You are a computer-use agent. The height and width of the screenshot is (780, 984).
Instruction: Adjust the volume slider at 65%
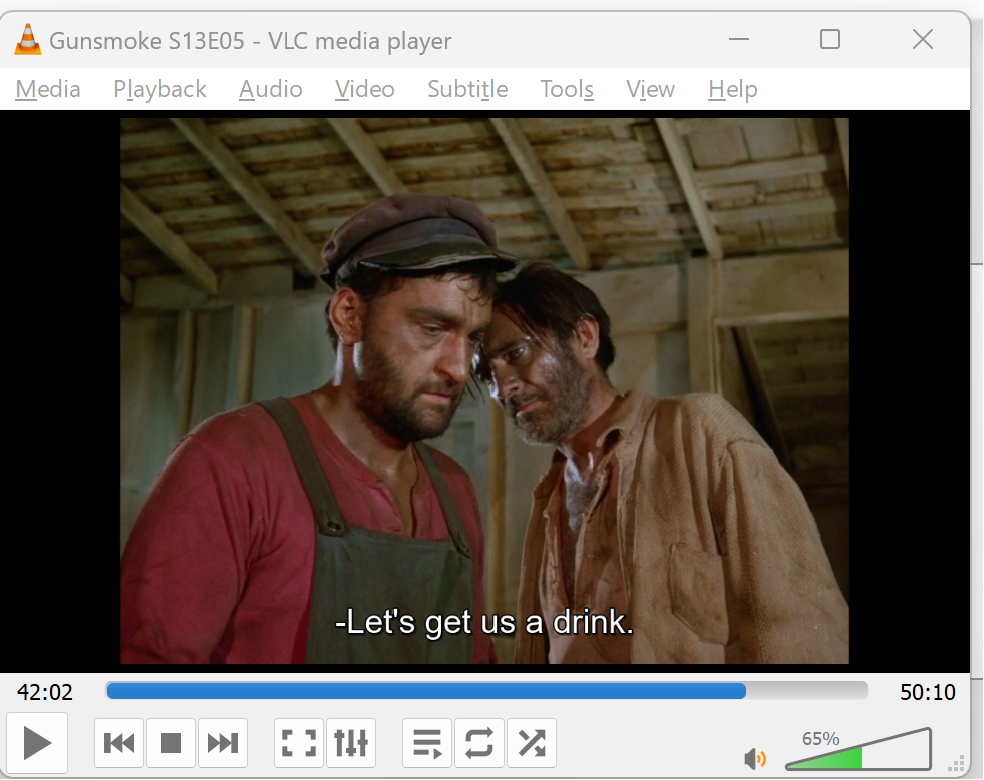pos(858,749)
